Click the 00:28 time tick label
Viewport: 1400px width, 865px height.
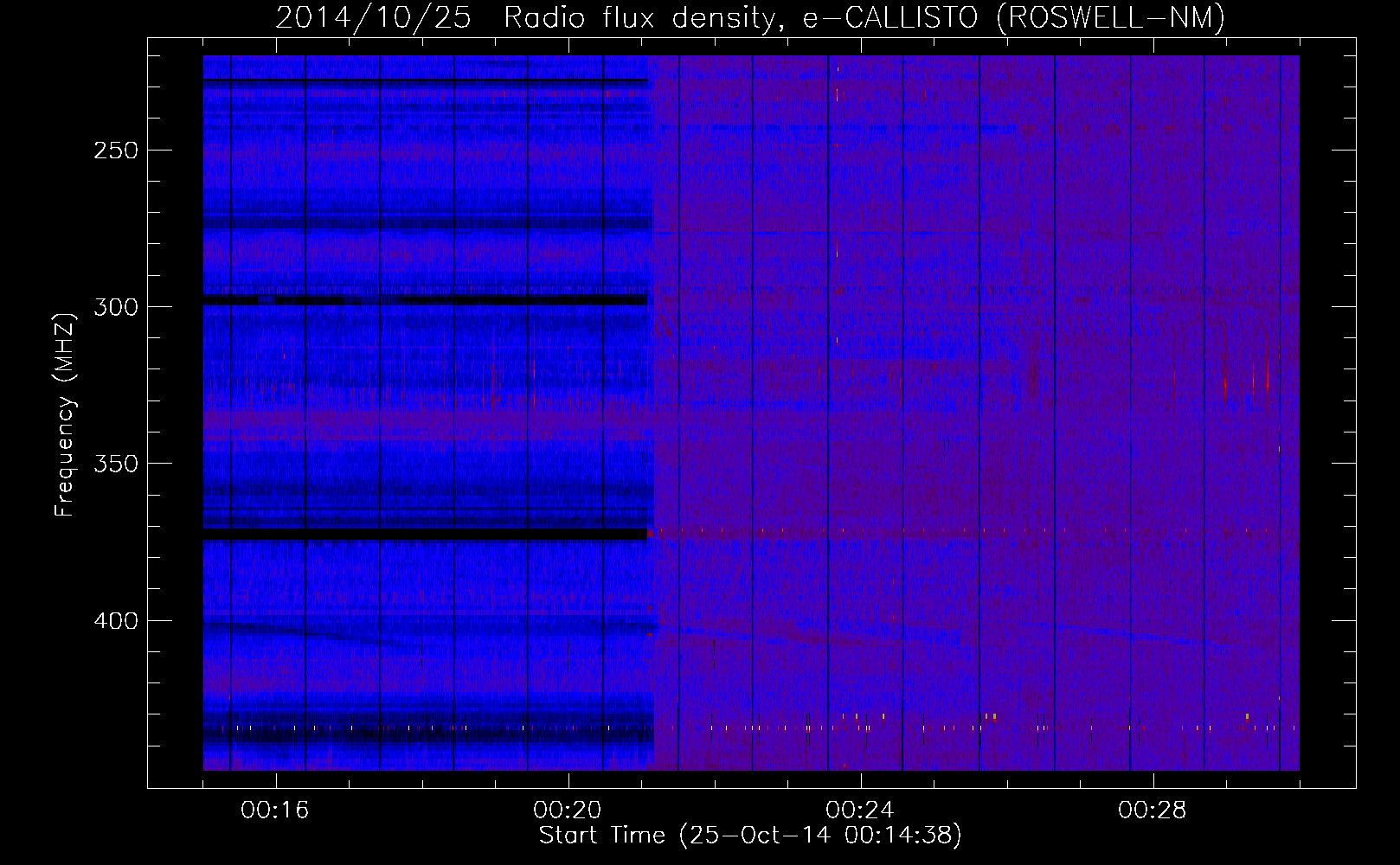pos(1153,811)
